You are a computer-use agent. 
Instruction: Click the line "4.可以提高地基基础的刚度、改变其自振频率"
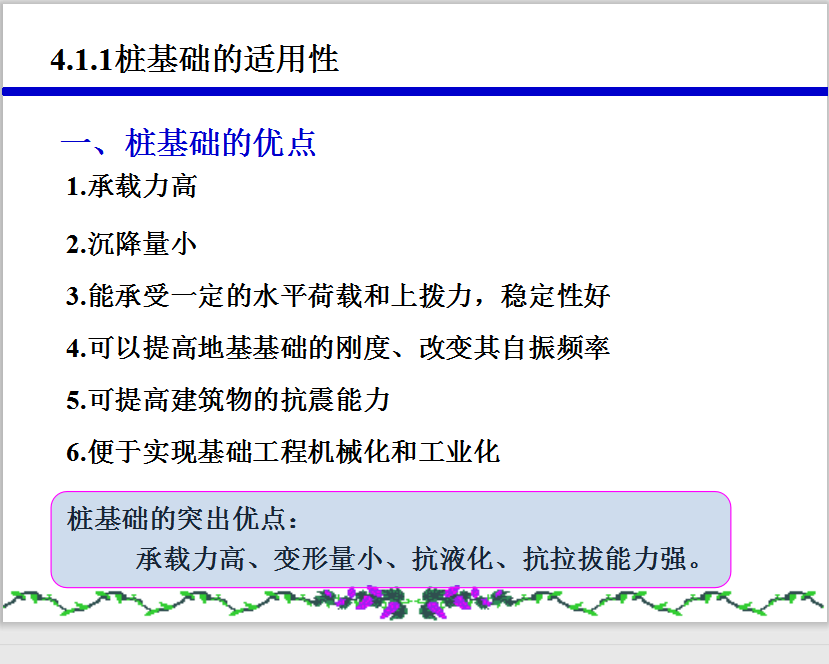click(x=338, y=348)
